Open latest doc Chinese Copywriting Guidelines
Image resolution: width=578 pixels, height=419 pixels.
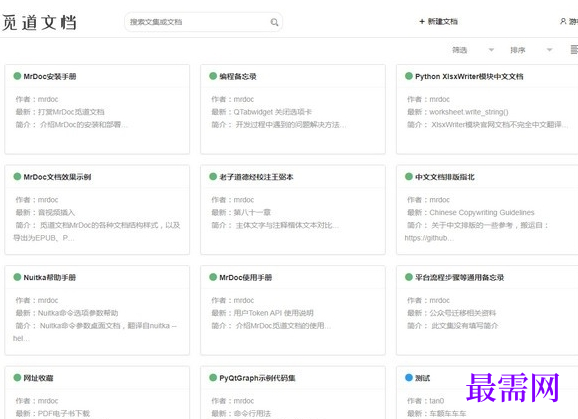click(482, 213)
